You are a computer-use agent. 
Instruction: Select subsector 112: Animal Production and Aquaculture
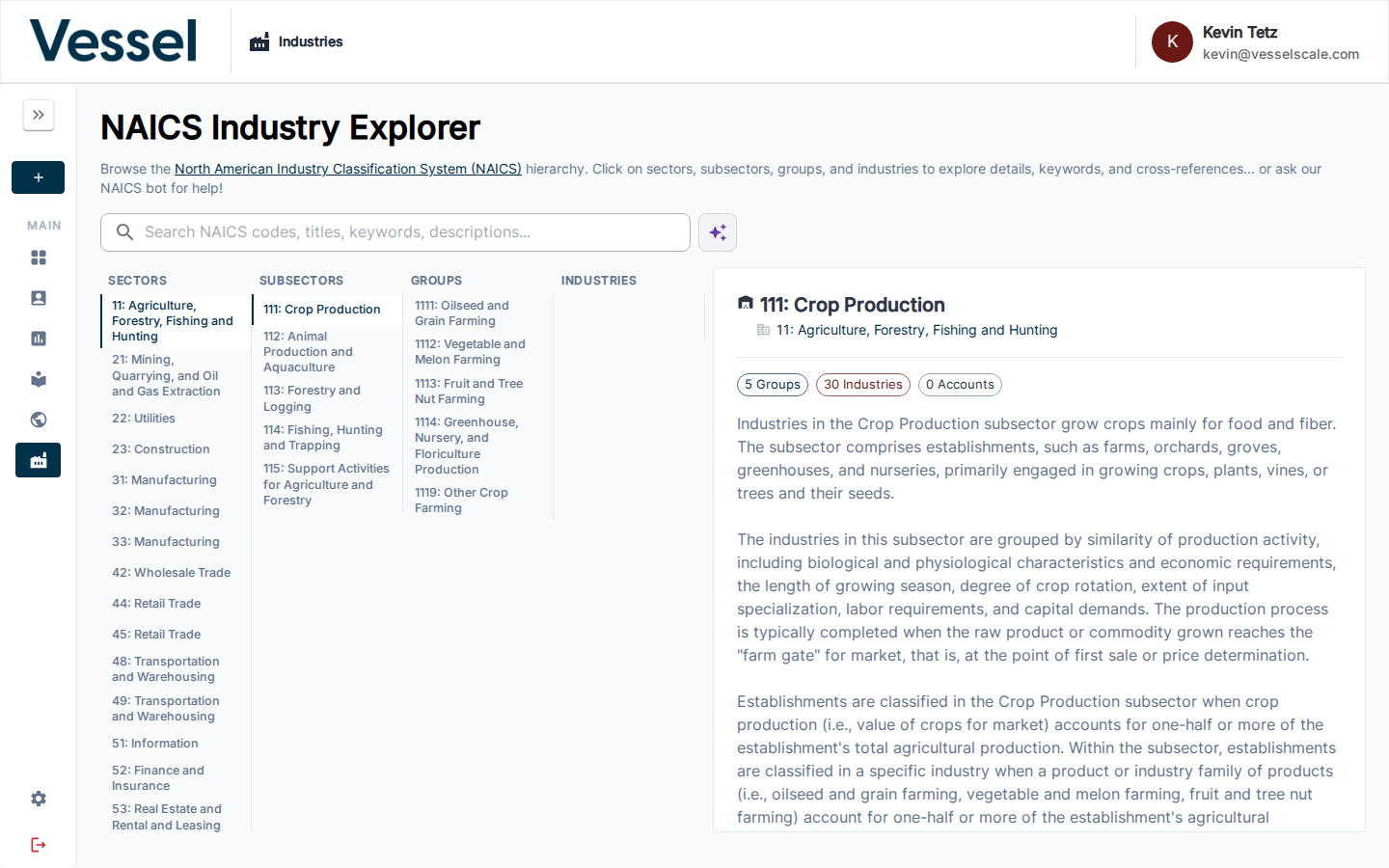tap(326, 352)
